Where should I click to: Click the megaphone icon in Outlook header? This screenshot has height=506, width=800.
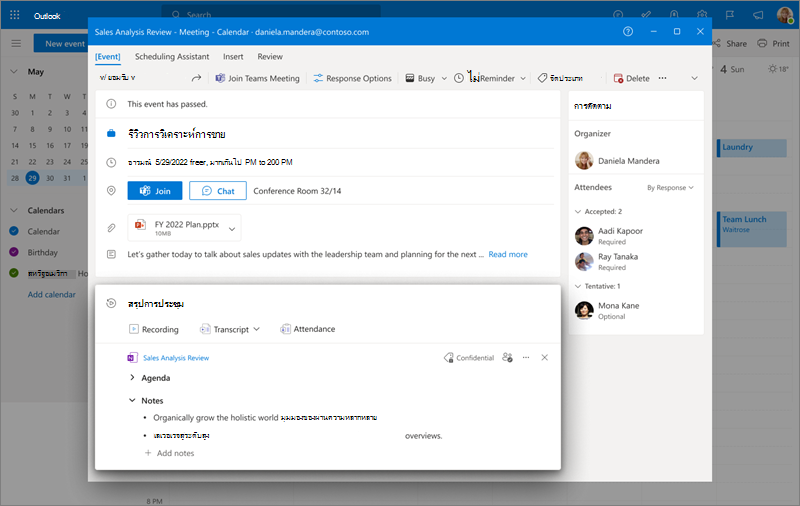coord(758,15)
